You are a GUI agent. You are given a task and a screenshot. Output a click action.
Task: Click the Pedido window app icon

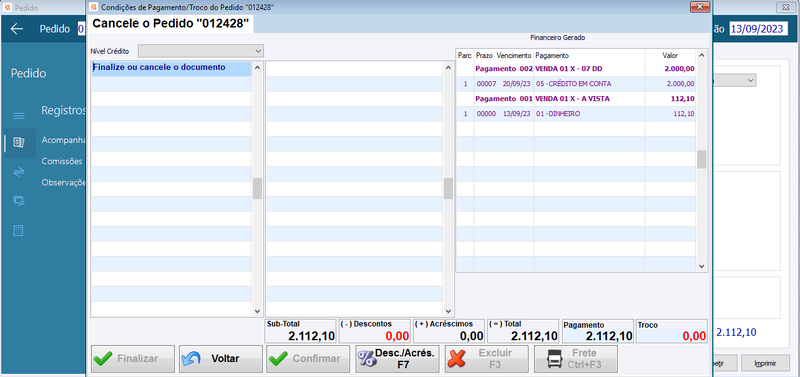7,8
